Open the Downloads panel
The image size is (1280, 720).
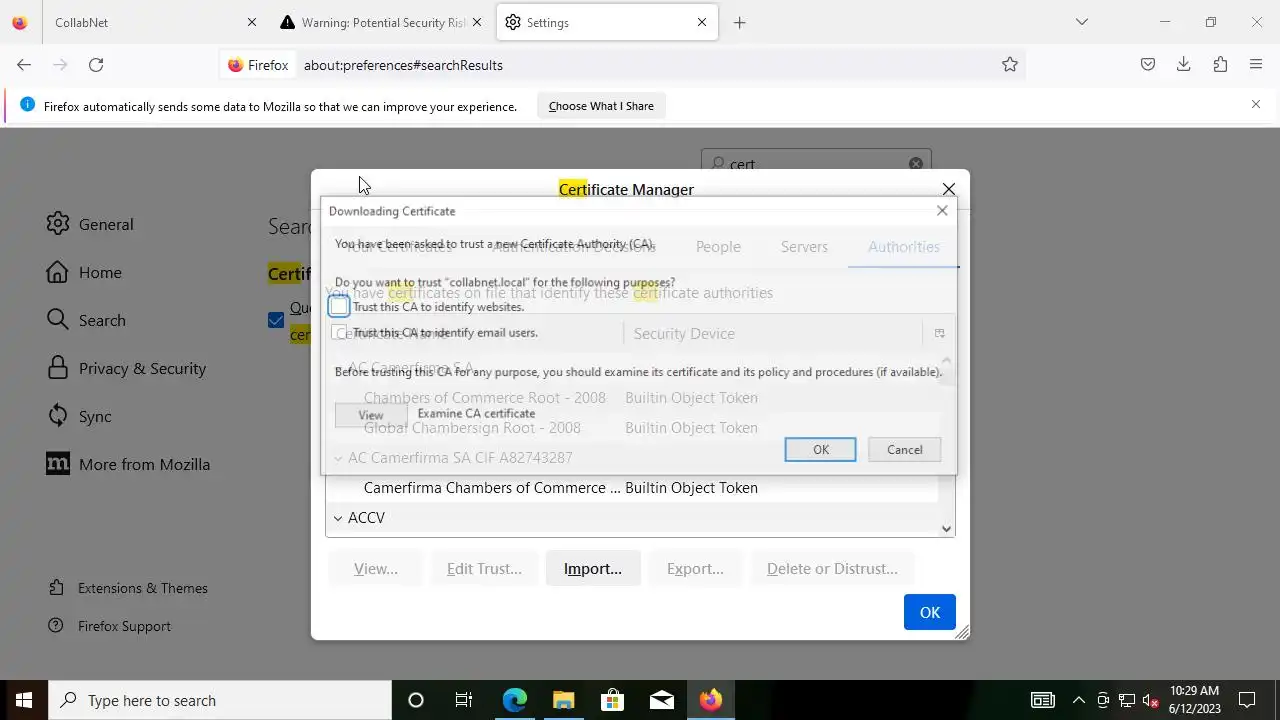(x=1184, y=64)
